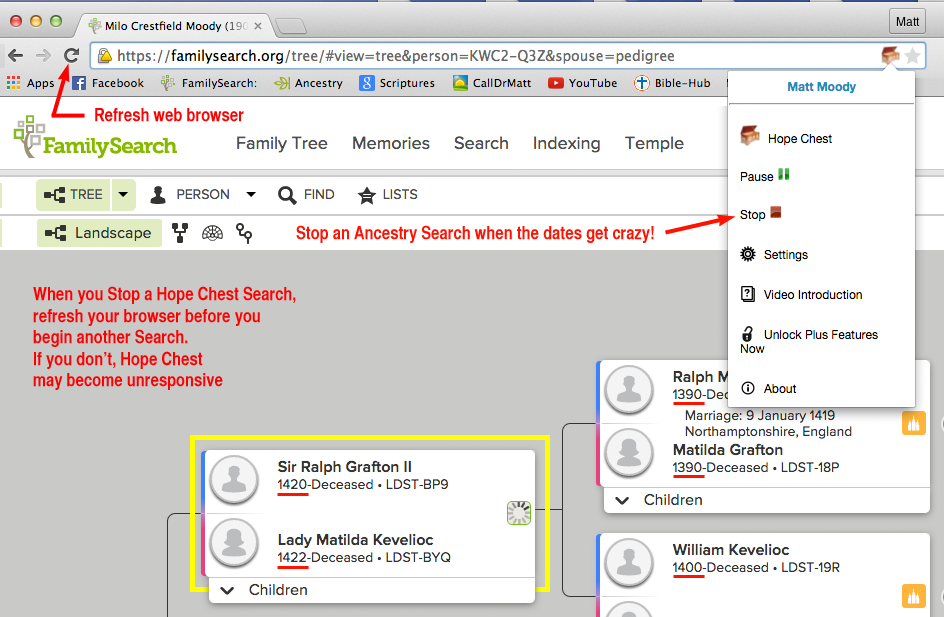The width and height of the screenshot is (944, 617).
Task: Choose Unlock Plus Features Now
Action: pos(809,341)
